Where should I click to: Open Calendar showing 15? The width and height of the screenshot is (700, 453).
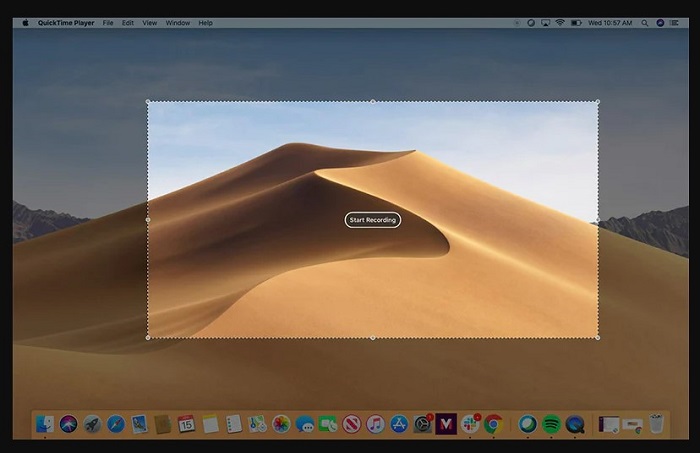(x=186, y=424)
